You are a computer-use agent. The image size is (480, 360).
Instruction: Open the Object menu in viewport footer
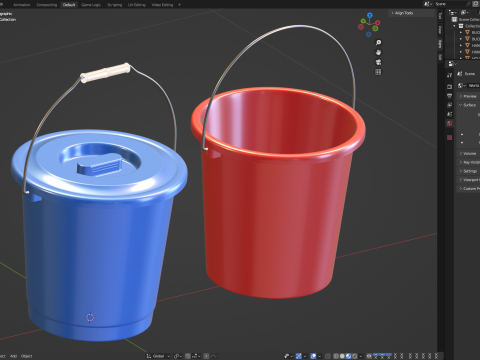[27, 356]
